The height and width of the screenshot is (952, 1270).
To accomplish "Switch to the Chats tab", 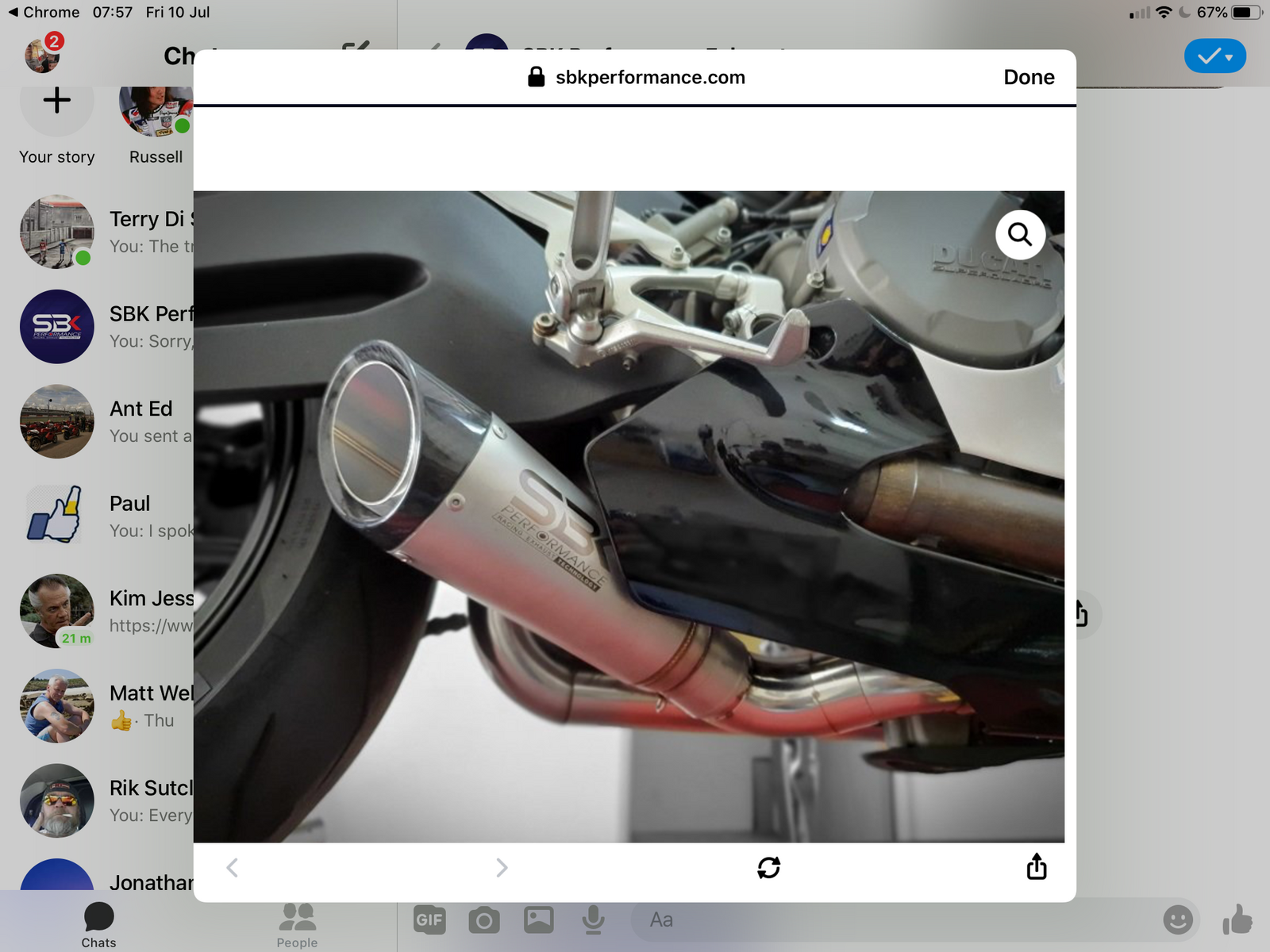I will point(98,924).
